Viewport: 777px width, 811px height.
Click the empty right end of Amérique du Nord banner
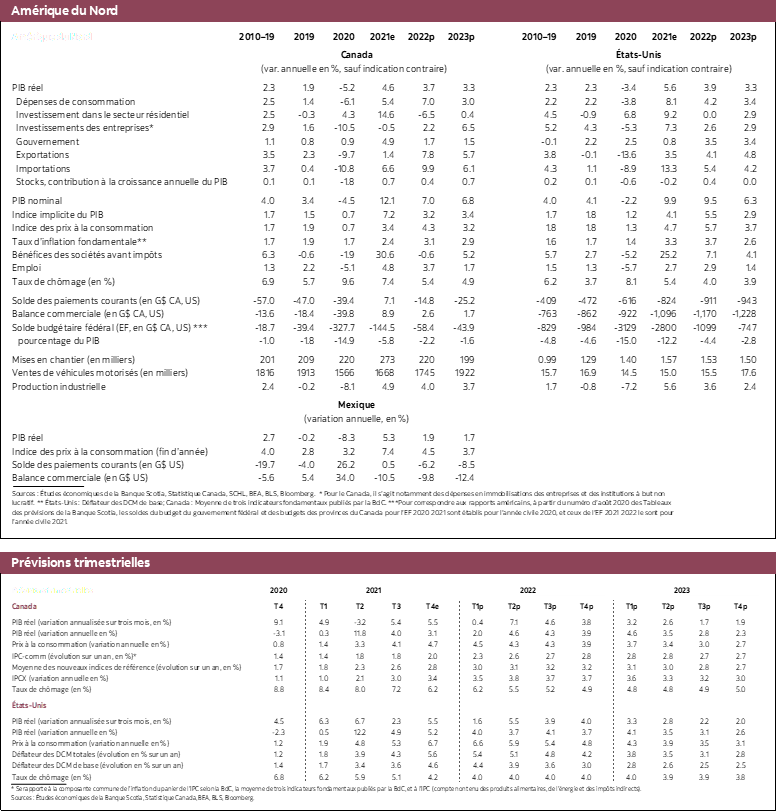pos(600,11)
